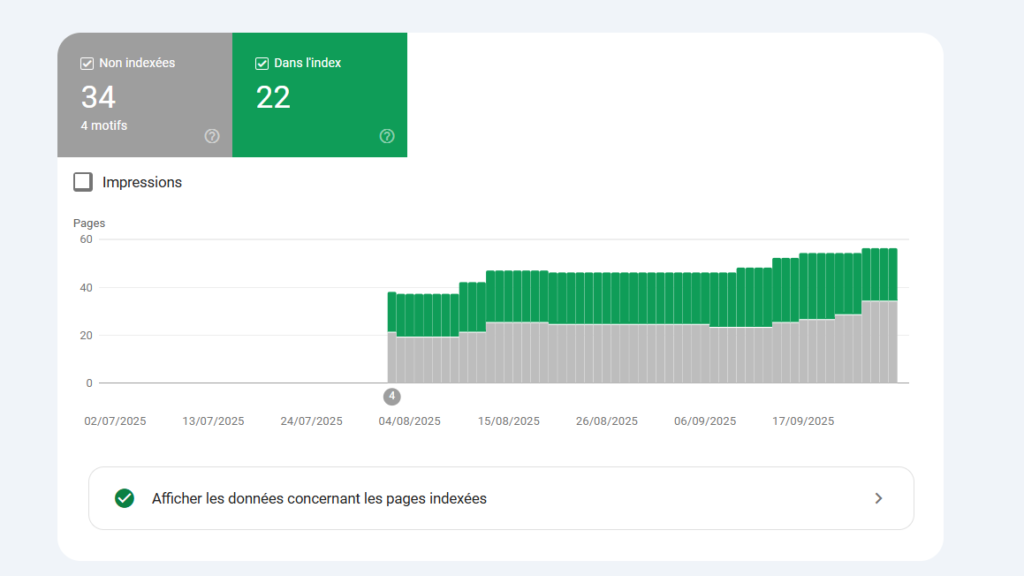
Task: Open help icon on Non indexées card
Action: pyautogui.click(x=212, y=136)
